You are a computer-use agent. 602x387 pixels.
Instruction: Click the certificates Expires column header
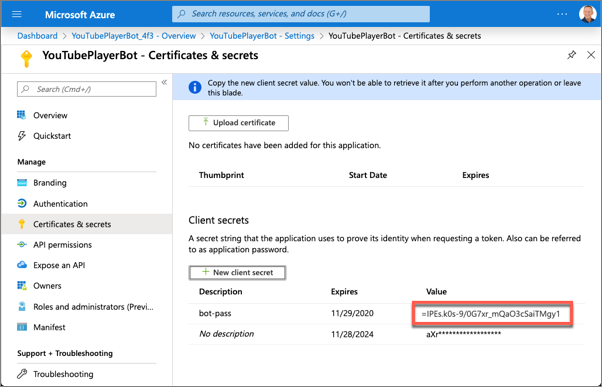pos(475,175)
